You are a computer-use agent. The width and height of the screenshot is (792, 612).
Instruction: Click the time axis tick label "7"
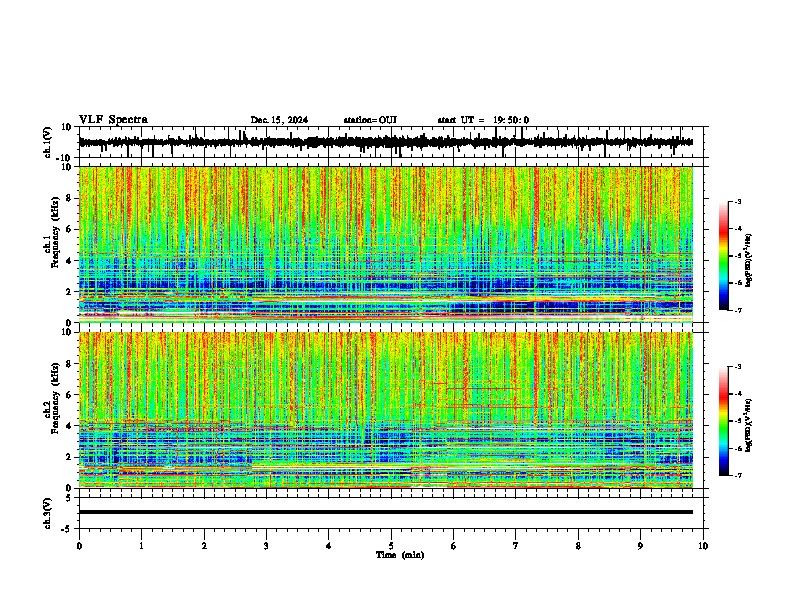(x=516, y=546)
